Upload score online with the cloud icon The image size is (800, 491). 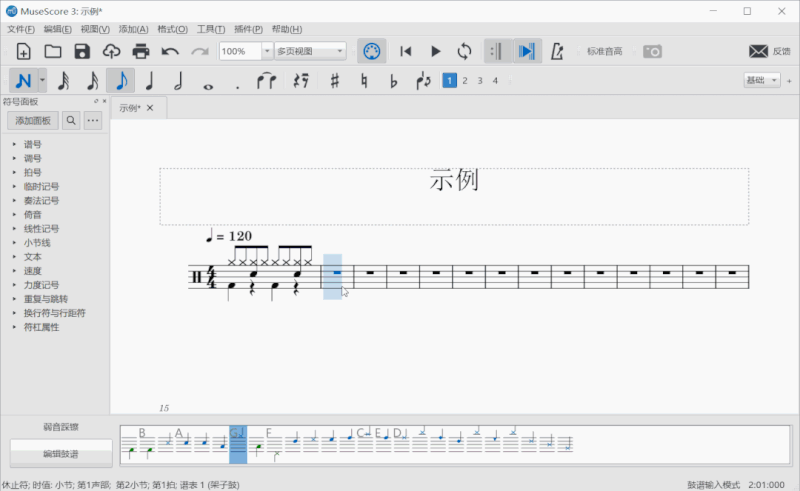click(111, 52)
